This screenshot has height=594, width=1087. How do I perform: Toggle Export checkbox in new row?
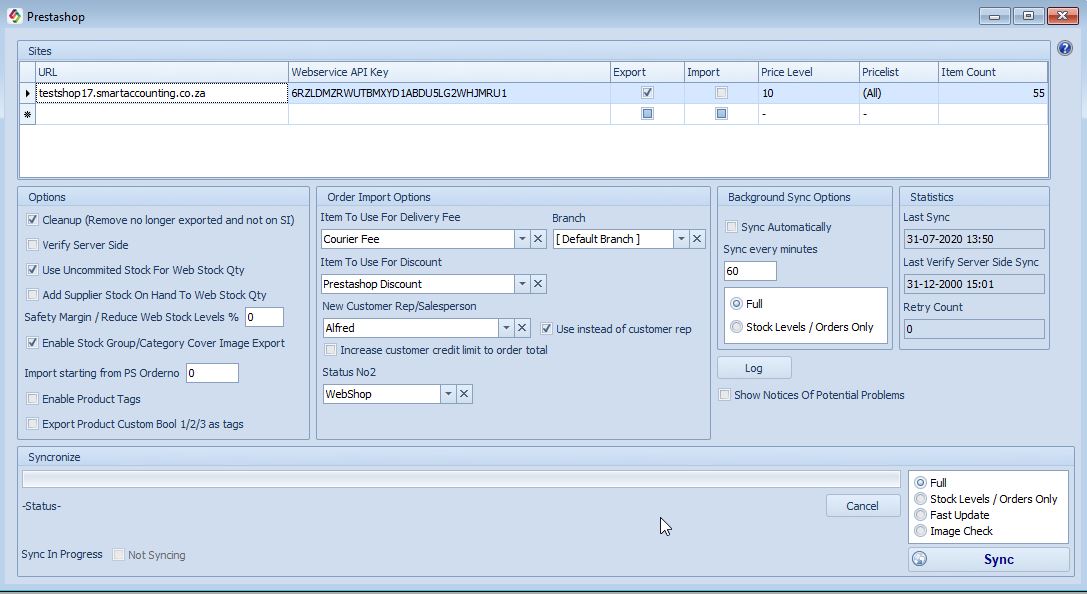pyautogui.click(x=647, y=114)
